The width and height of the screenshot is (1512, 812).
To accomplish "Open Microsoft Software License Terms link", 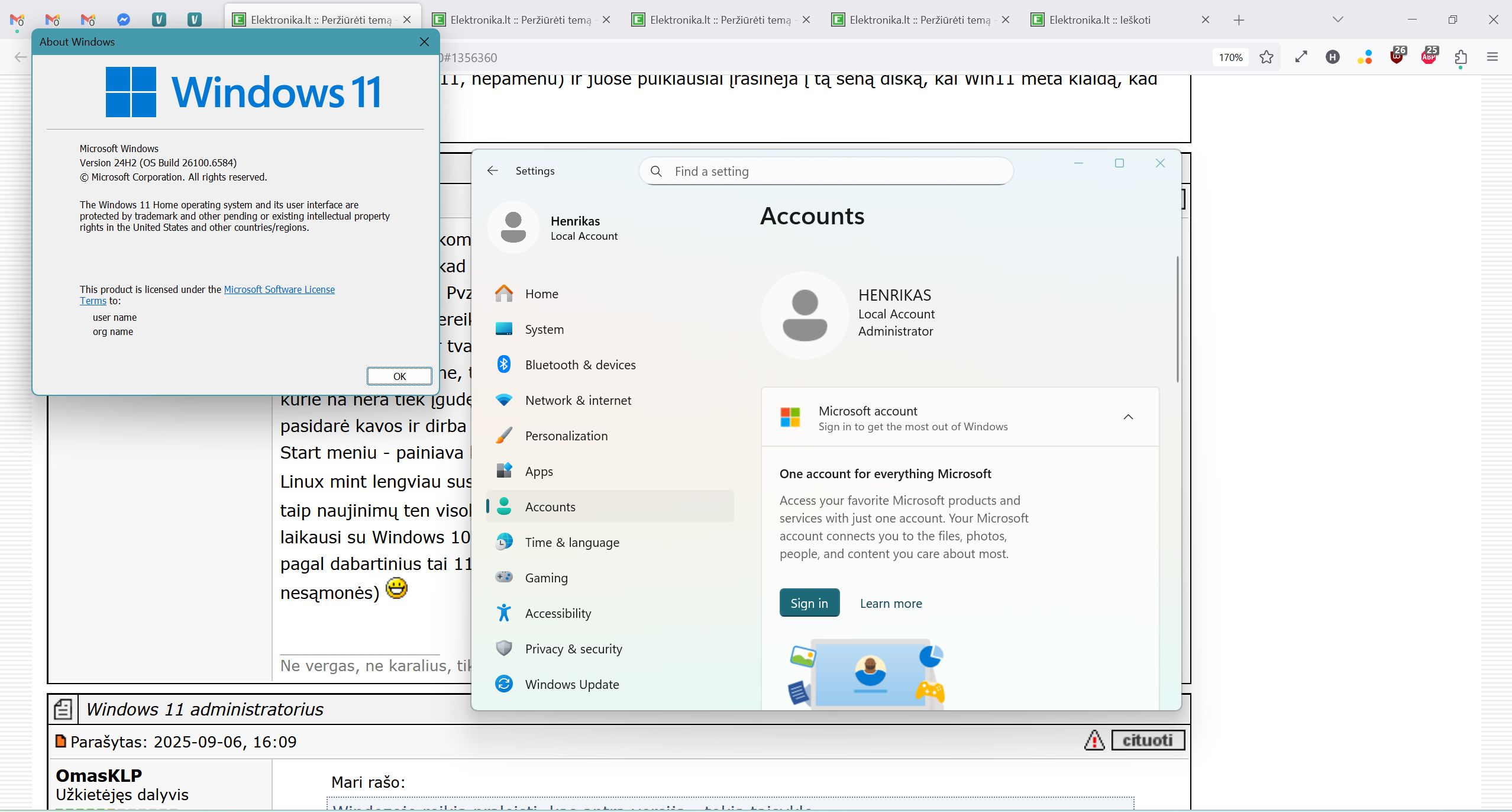I will tap(279, 289).
